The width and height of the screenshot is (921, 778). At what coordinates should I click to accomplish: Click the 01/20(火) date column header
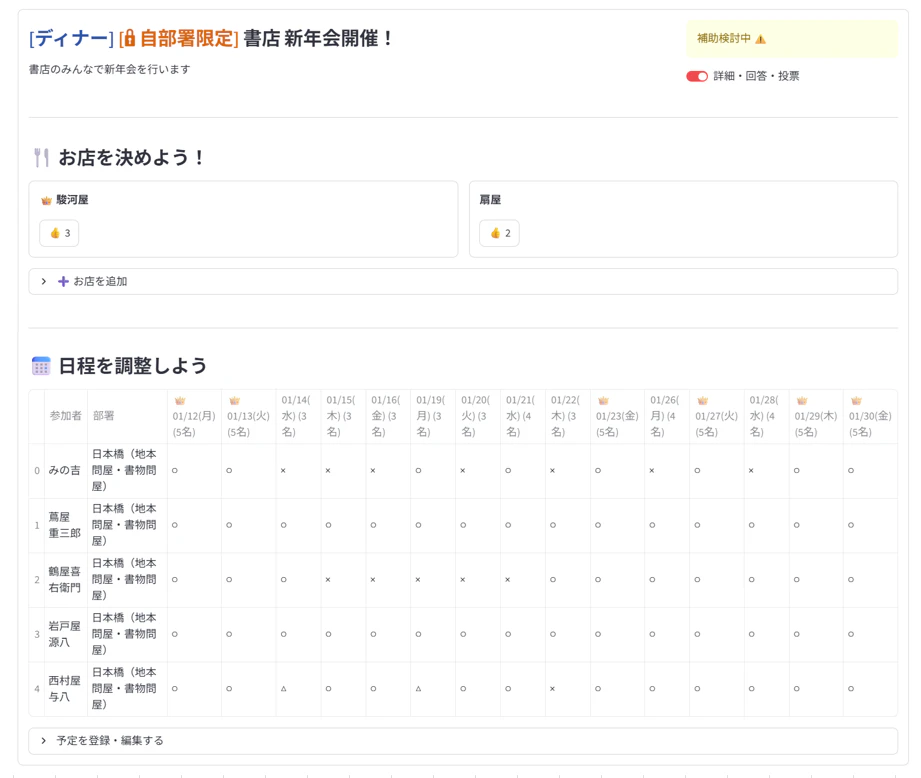476,416
